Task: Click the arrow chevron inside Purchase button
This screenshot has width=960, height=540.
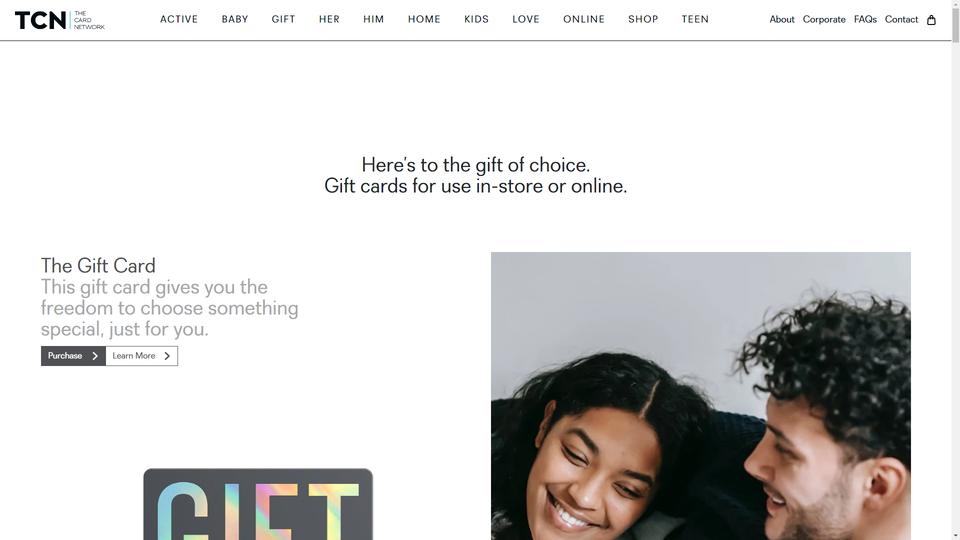Action: tap(95, 356)
